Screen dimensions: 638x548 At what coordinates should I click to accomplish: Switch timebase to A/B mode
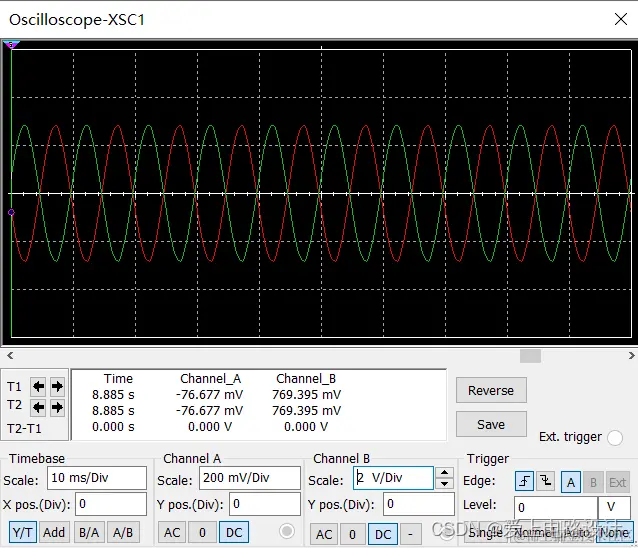pos(123,532)
